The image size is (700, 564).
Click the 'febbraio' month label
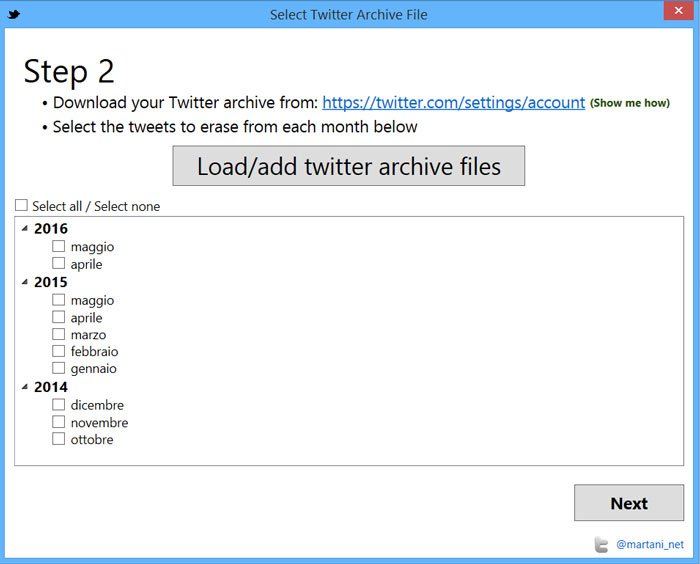[x=94, y=351]
